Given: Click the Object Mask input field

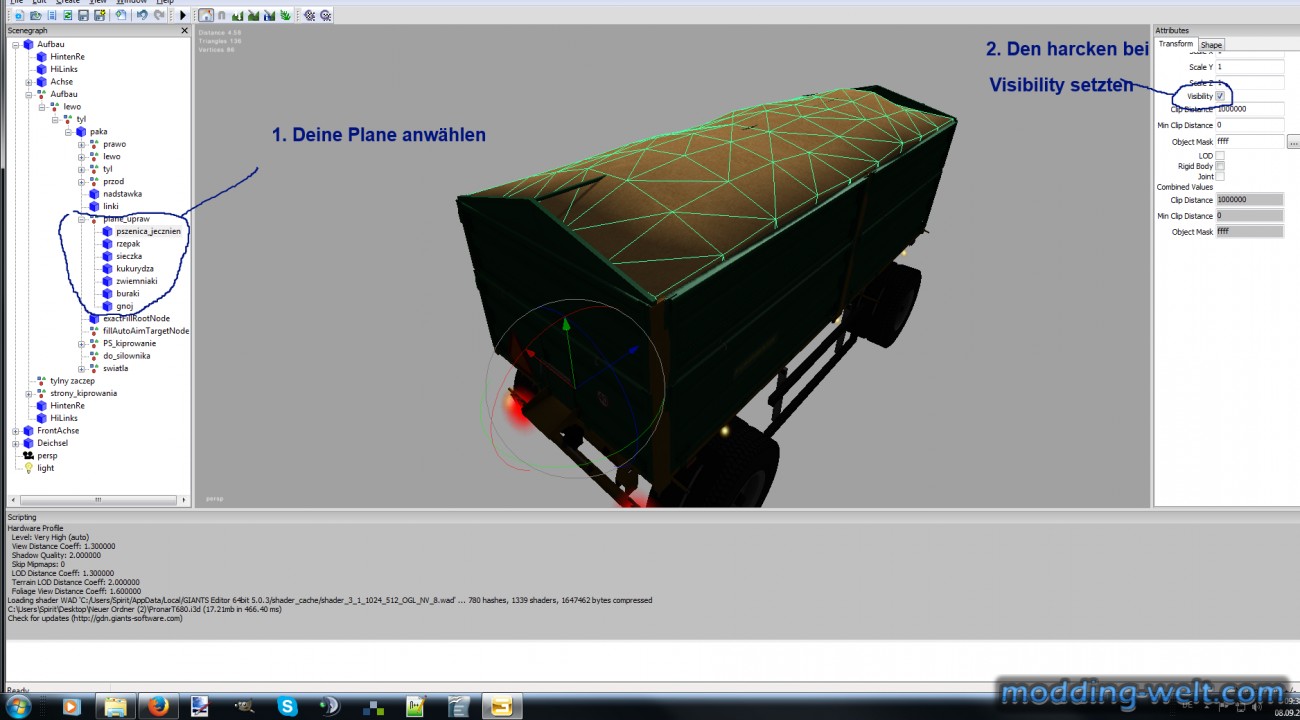Looking at the screenshot, I should pyautogui.click(x=1249, y=142).
